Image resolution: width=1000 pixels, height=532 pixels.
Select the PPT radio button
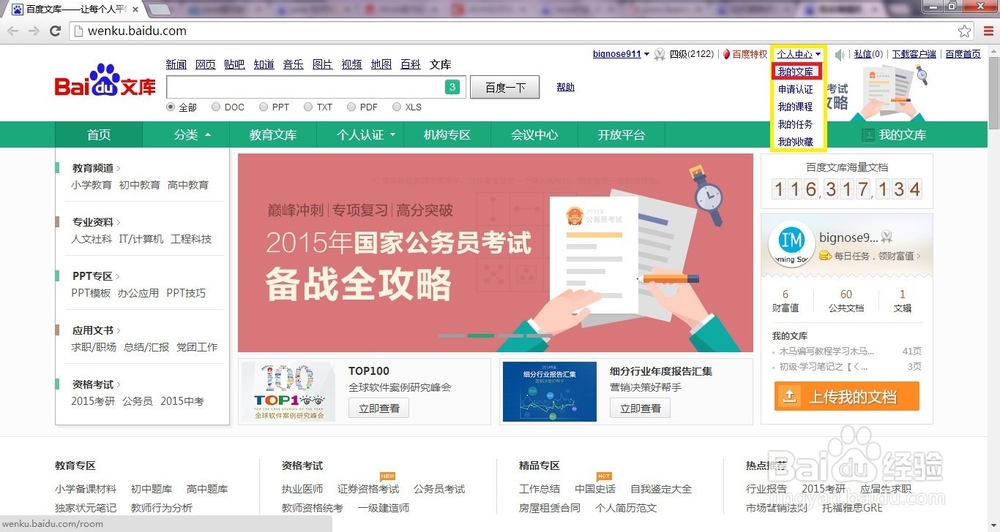coord(263,107)
